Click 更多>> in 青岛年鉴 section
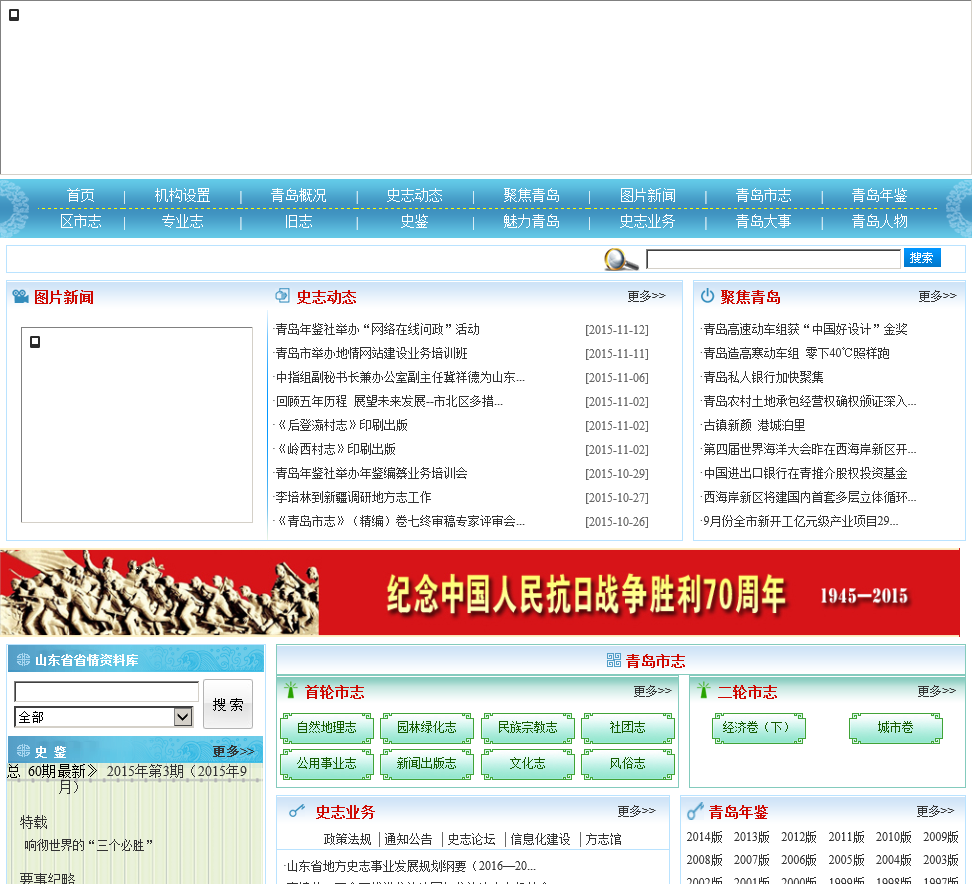This screenshot has width=972, height=884. (935, 811)
